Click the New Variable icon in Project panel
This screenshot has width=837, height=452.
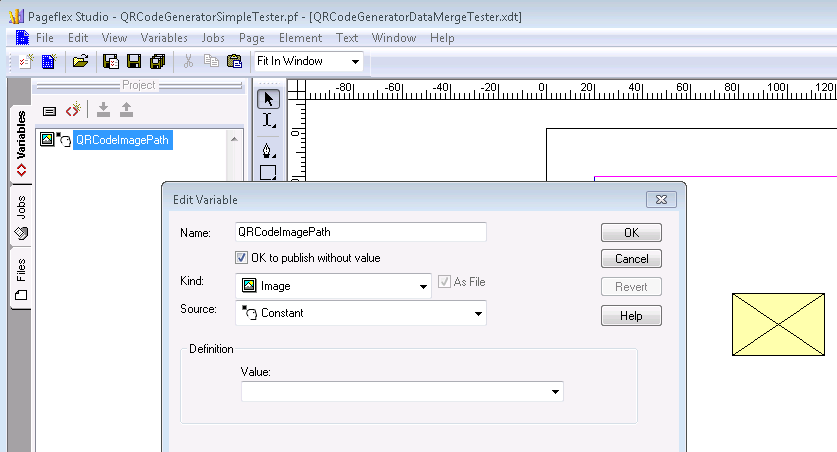tap(72, 110)
